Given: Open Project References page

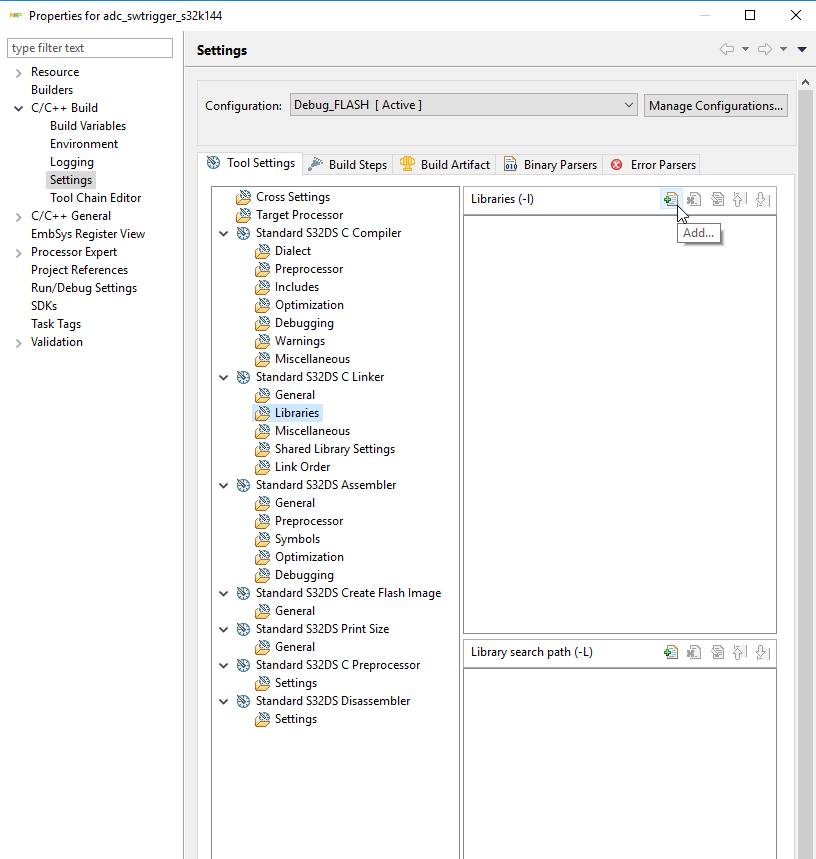Looking at the screenshot, I should click(79, 270).
